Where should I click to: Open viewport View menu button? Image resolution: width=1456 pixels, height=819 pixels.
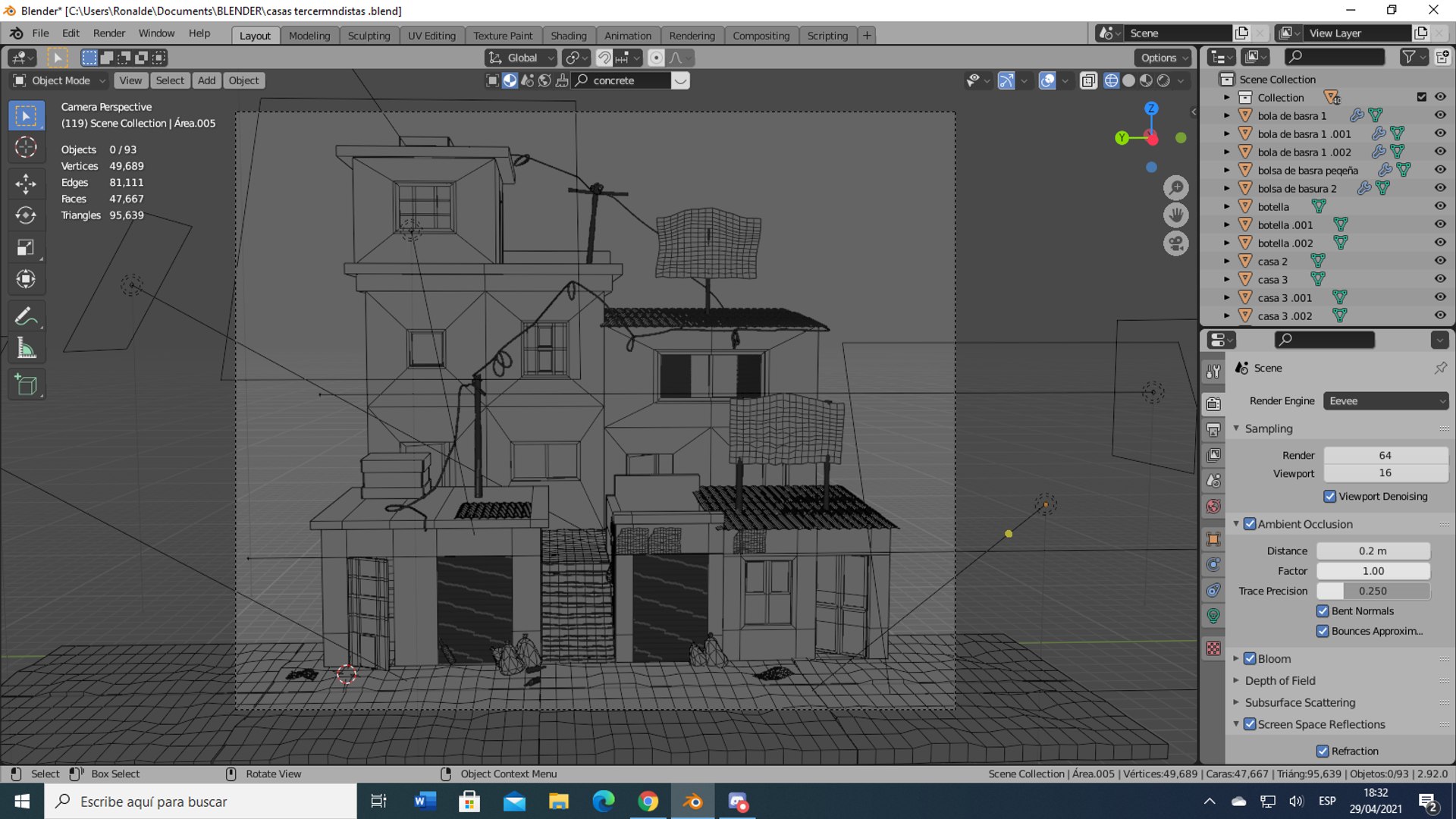click(x=130, y=80)
